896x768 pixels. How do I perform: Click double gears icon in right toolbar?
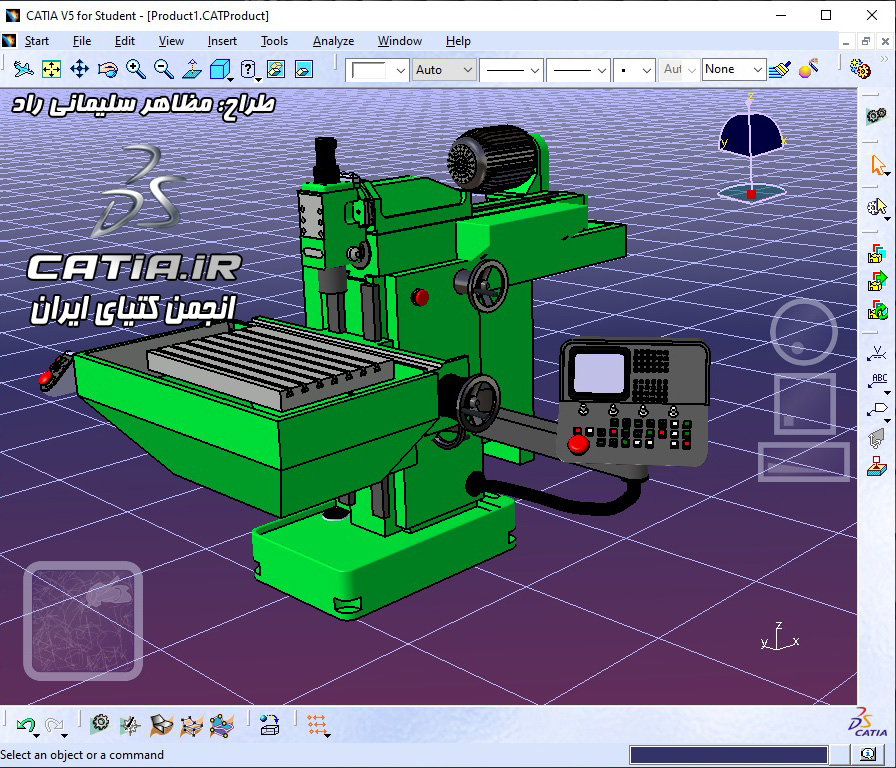pos(876,115)
